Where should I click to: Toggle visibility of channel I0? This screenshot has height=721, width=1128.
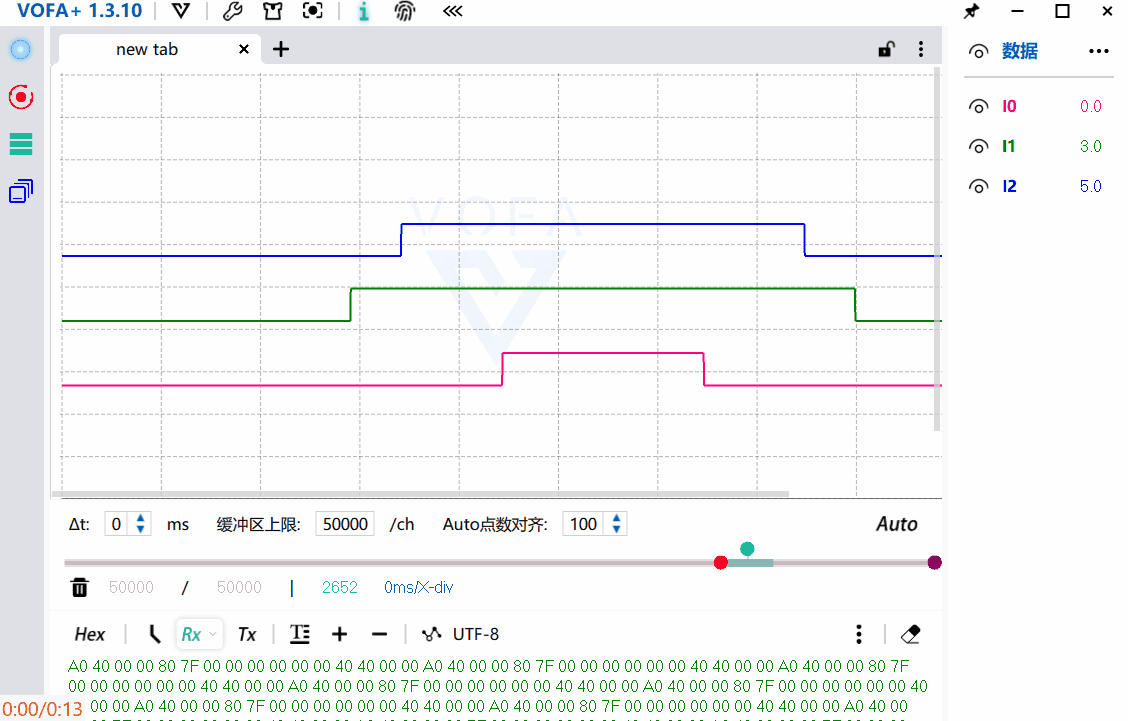click(x=978, y=105)
